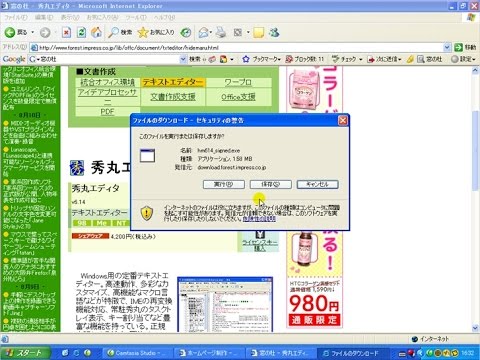Viewport: 480px width, 360px height.
Task: Print the page with printer icon
Action: tap(221, 32)
